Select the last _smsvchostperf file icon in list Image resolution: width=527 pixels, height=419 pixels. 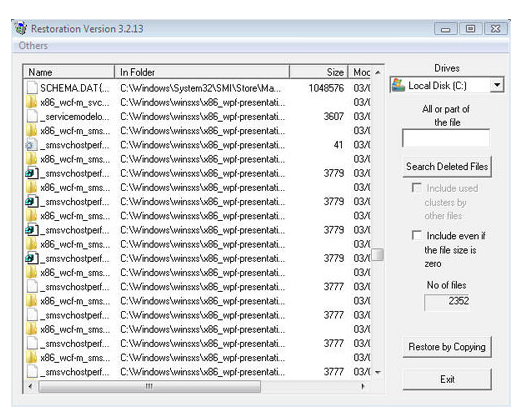[x=32, y=371]
